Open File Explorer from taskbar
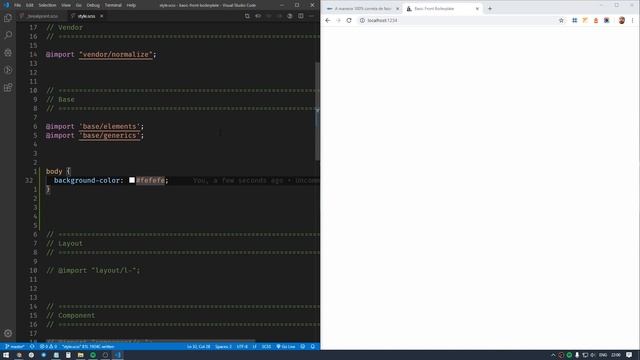This screenshot has width=640, height=360. 80,355
